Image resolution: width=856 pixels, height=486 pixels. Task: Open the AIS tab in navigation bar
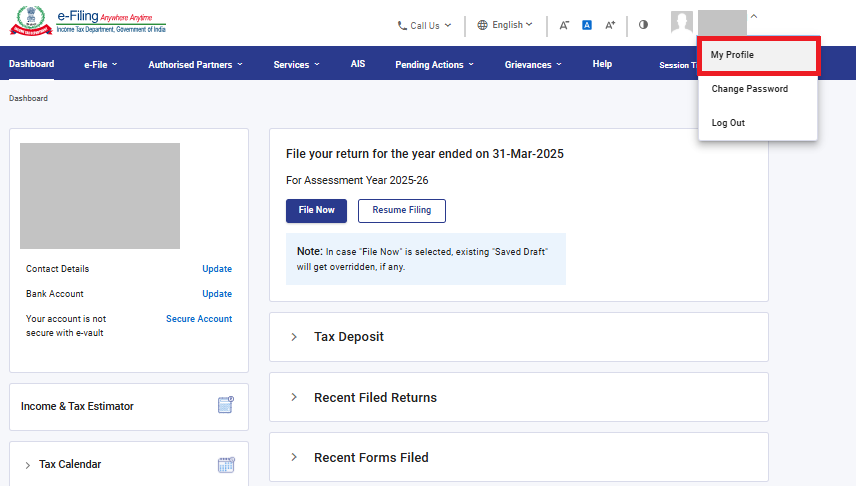coord(358,64)
